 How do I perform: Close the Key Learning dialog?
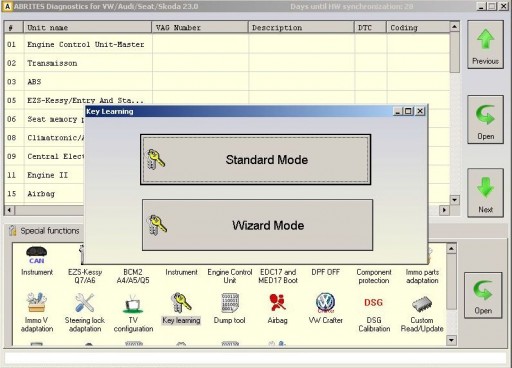click(420, 111)
